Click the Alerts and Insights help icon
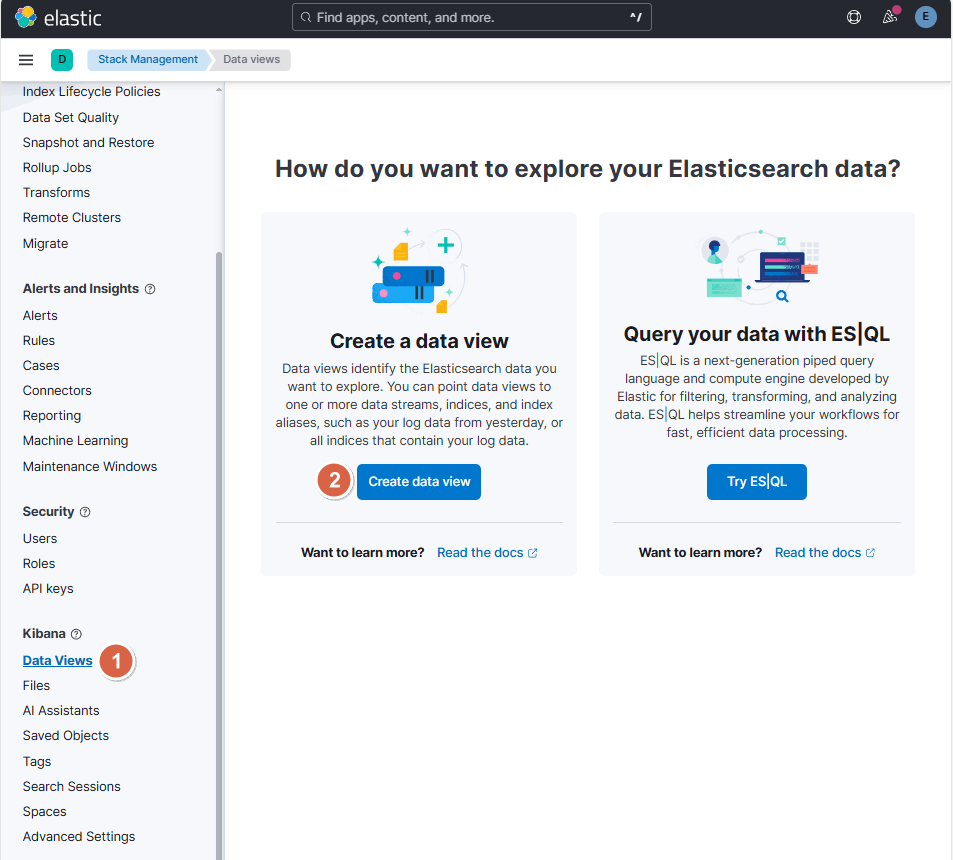The width and height of the screenshot is (953, 860). pos(150,289)
